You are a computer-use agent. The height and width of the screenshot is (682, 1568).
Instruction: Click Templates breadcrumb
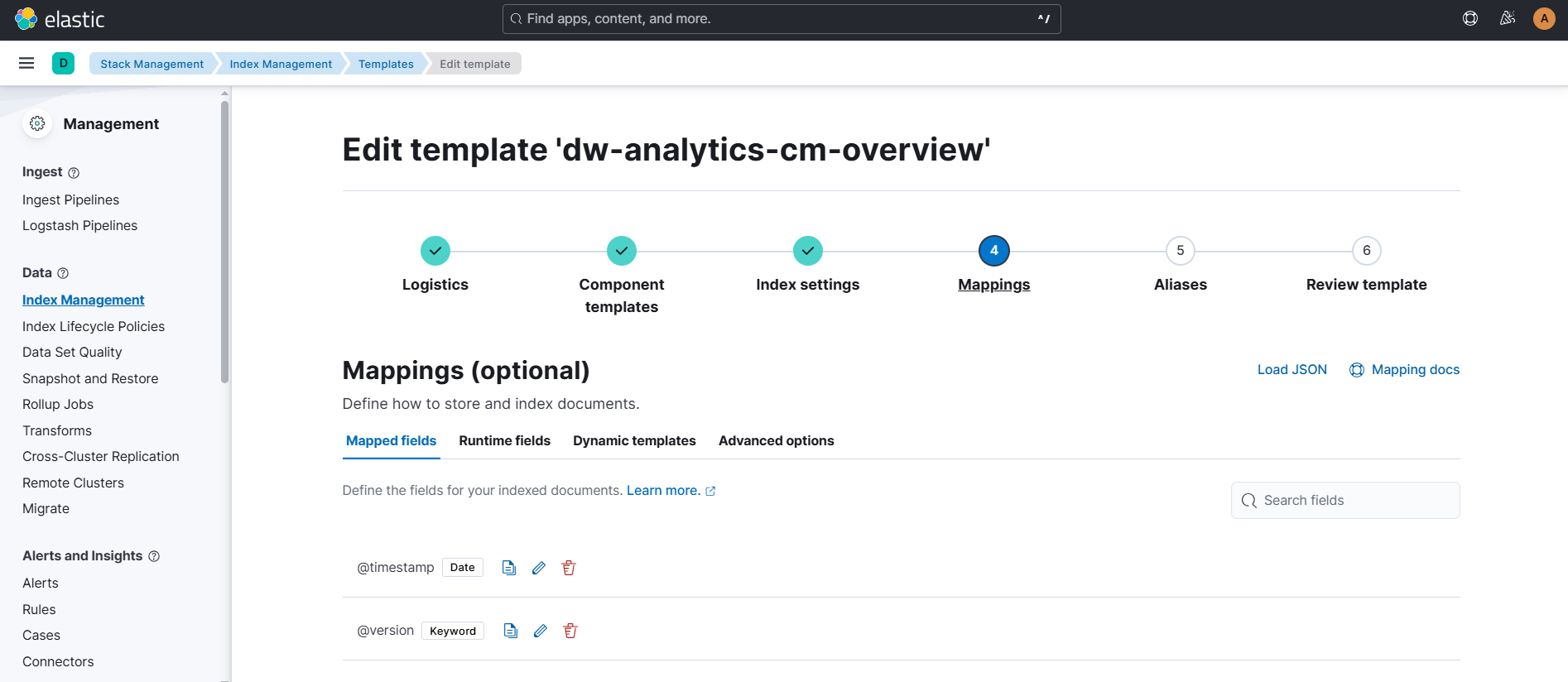click(386, 64)
